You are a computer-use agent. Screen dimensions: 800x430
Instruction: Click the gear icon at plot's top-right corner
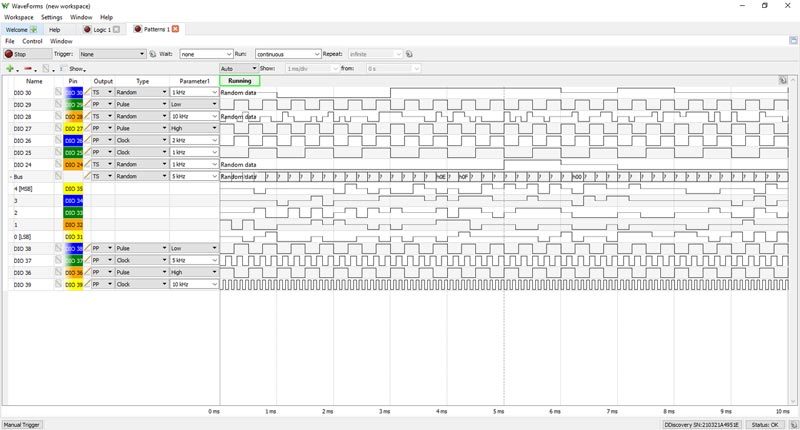tap(783, 80)
